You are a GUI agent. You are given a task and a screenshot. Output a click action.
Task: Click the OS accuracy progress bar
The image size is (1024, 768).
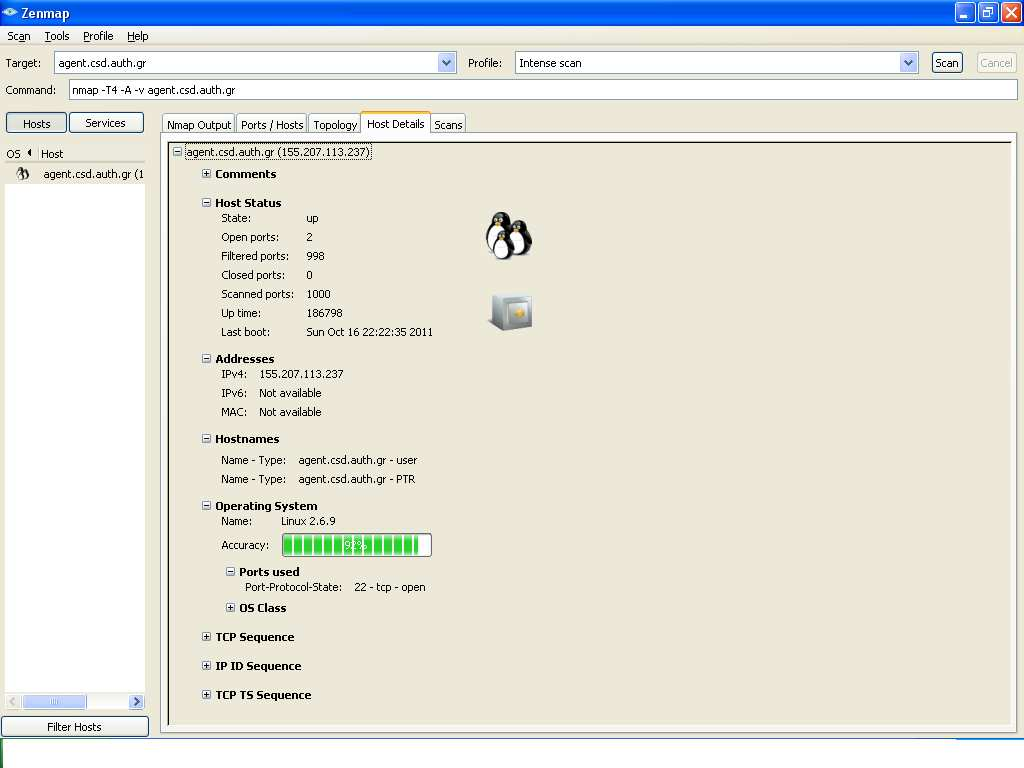pyautogui.click(x=357, y=545)
